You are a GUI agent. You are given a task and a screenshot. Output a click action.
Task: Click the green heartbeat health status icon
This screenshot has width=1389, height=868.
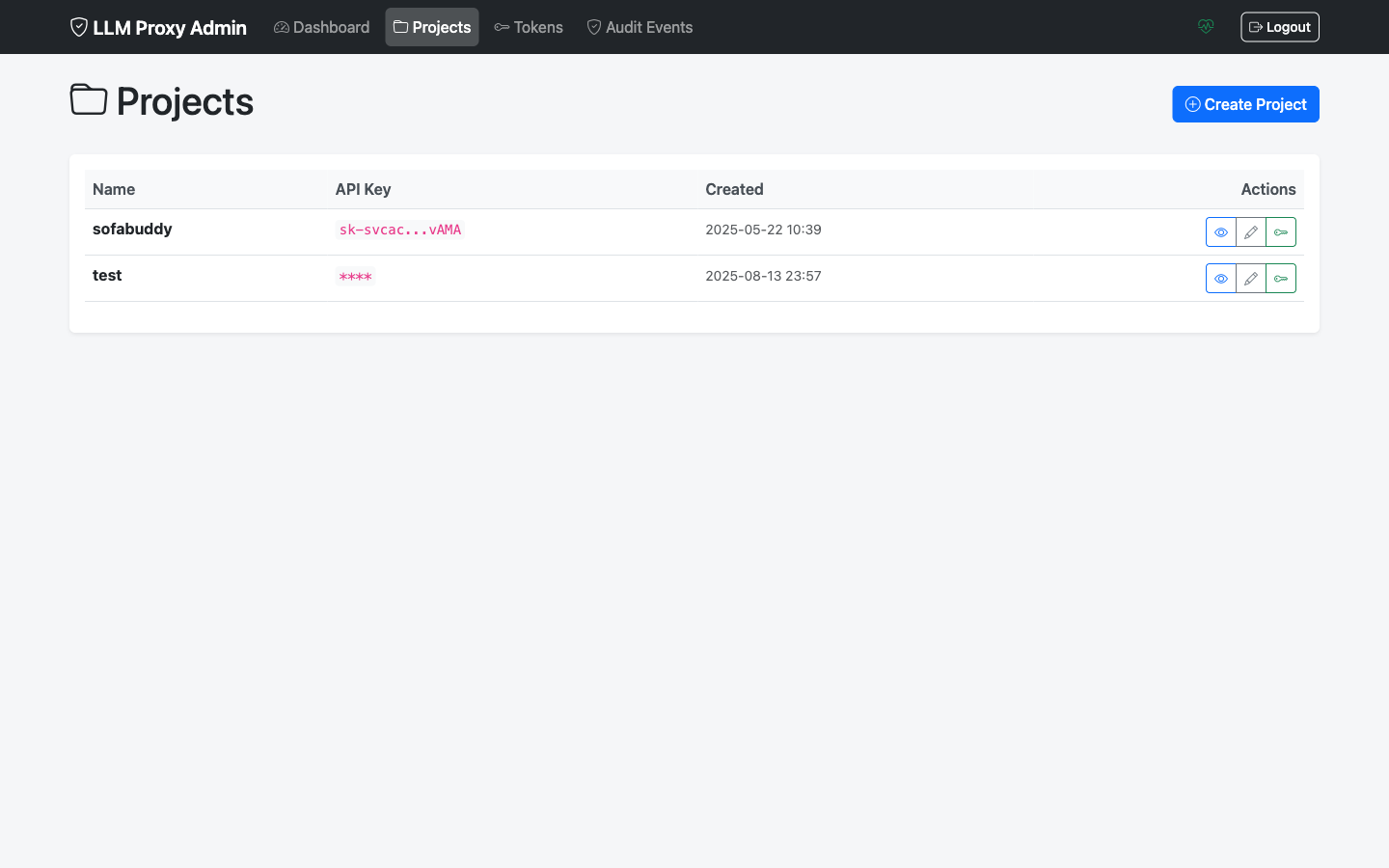point(1206,27)
